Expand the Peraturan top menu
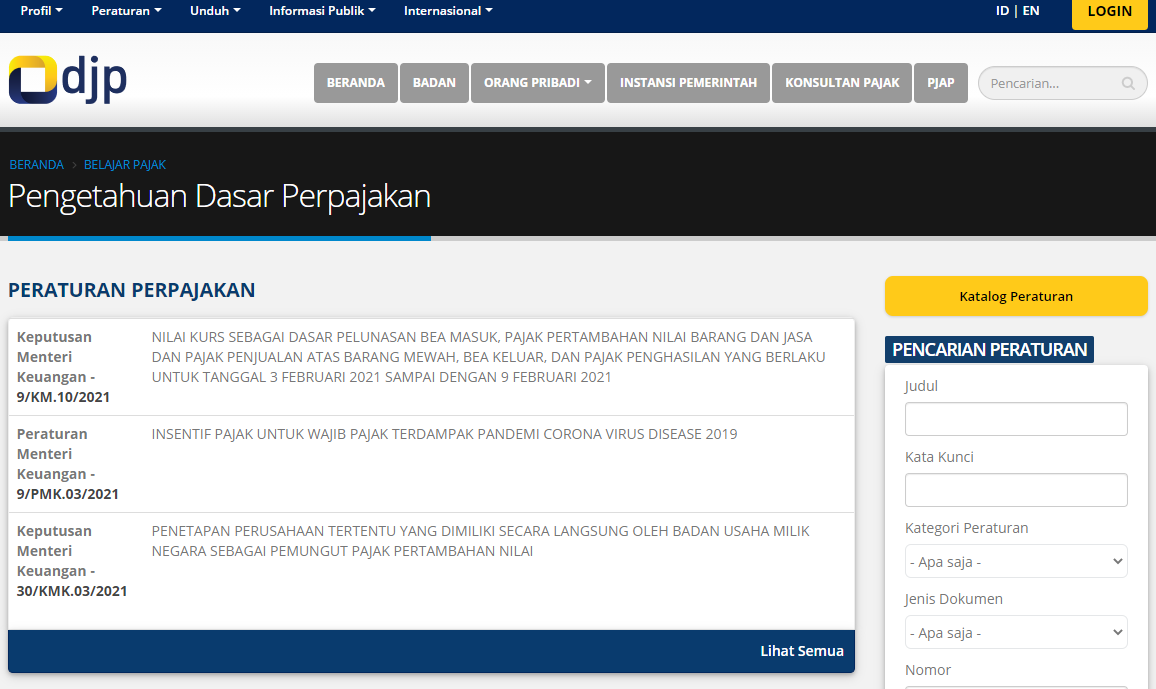Screen dimensions: 1156x689 click(x=126, y=11)
